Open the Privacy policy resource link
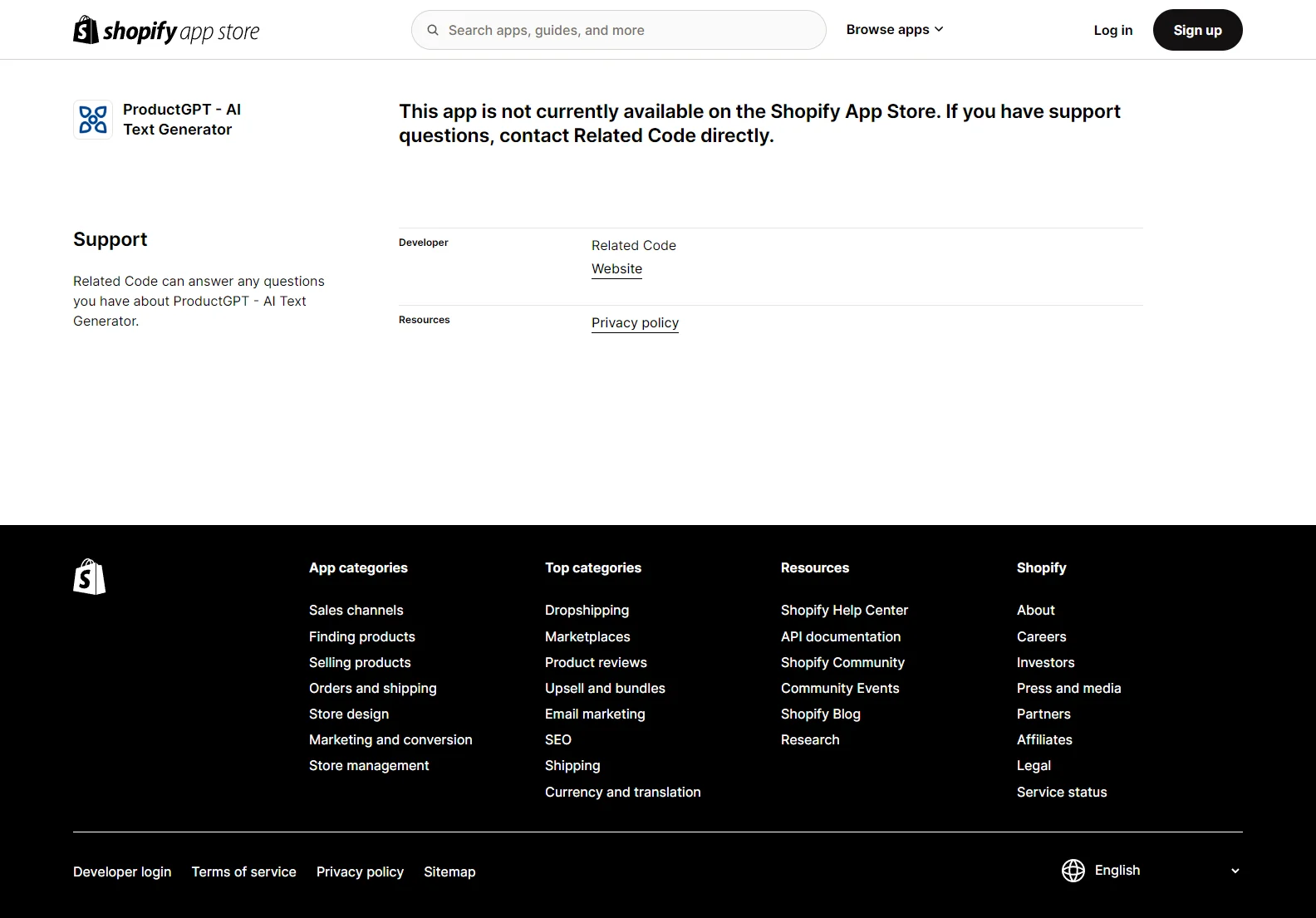The height and width of the screenshot is (918, 1316). click(635, 323)
